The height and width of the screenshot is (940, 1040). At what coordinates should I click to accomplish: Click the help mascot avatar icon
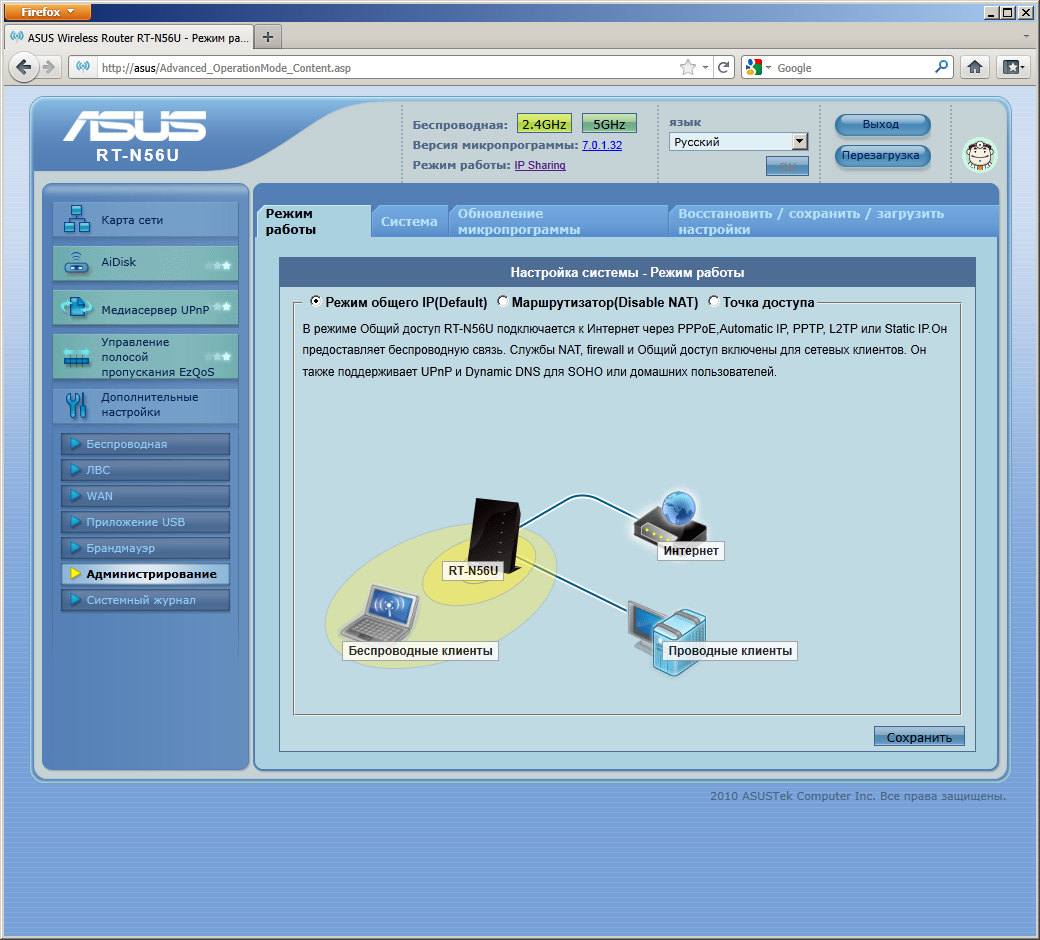(980, 155)
